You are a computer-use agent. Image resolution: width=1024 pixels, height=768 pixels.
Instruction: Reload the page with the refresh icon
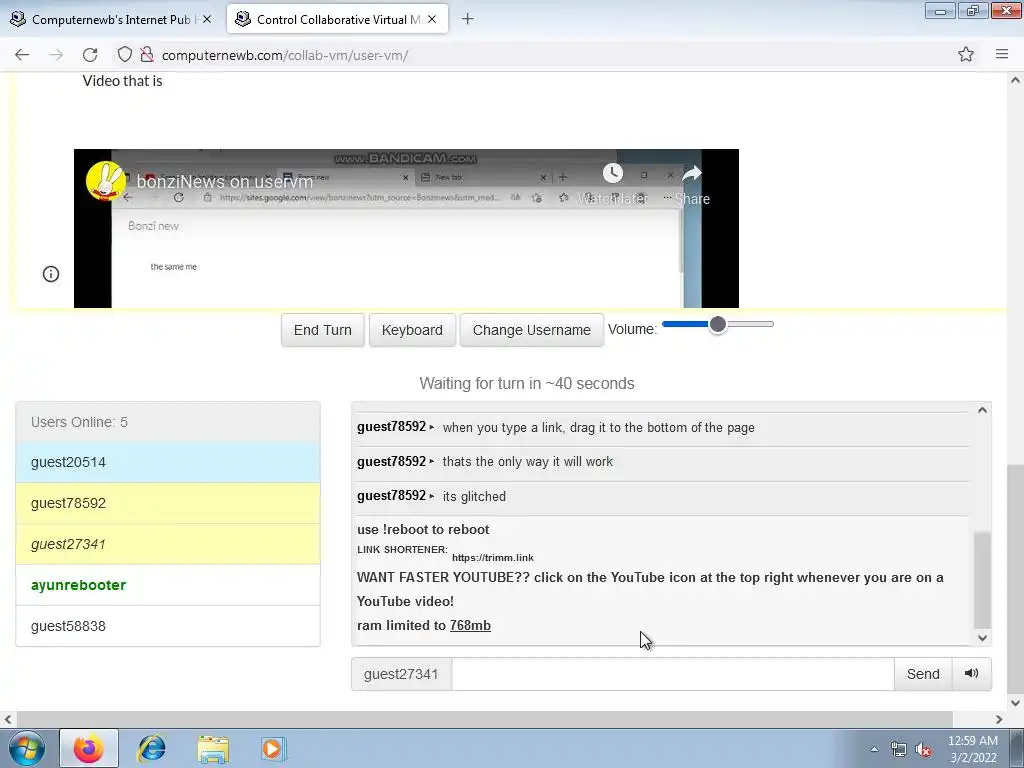click(x=90, y=55)
